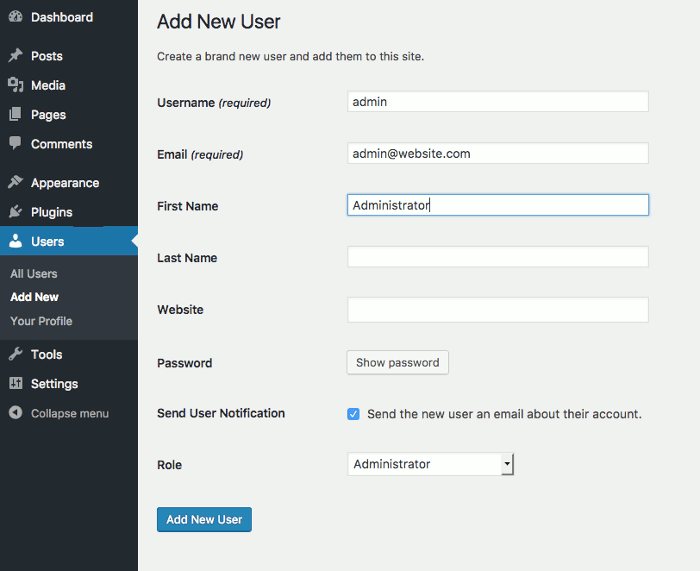Click the First Name label

tap(188, 206)
